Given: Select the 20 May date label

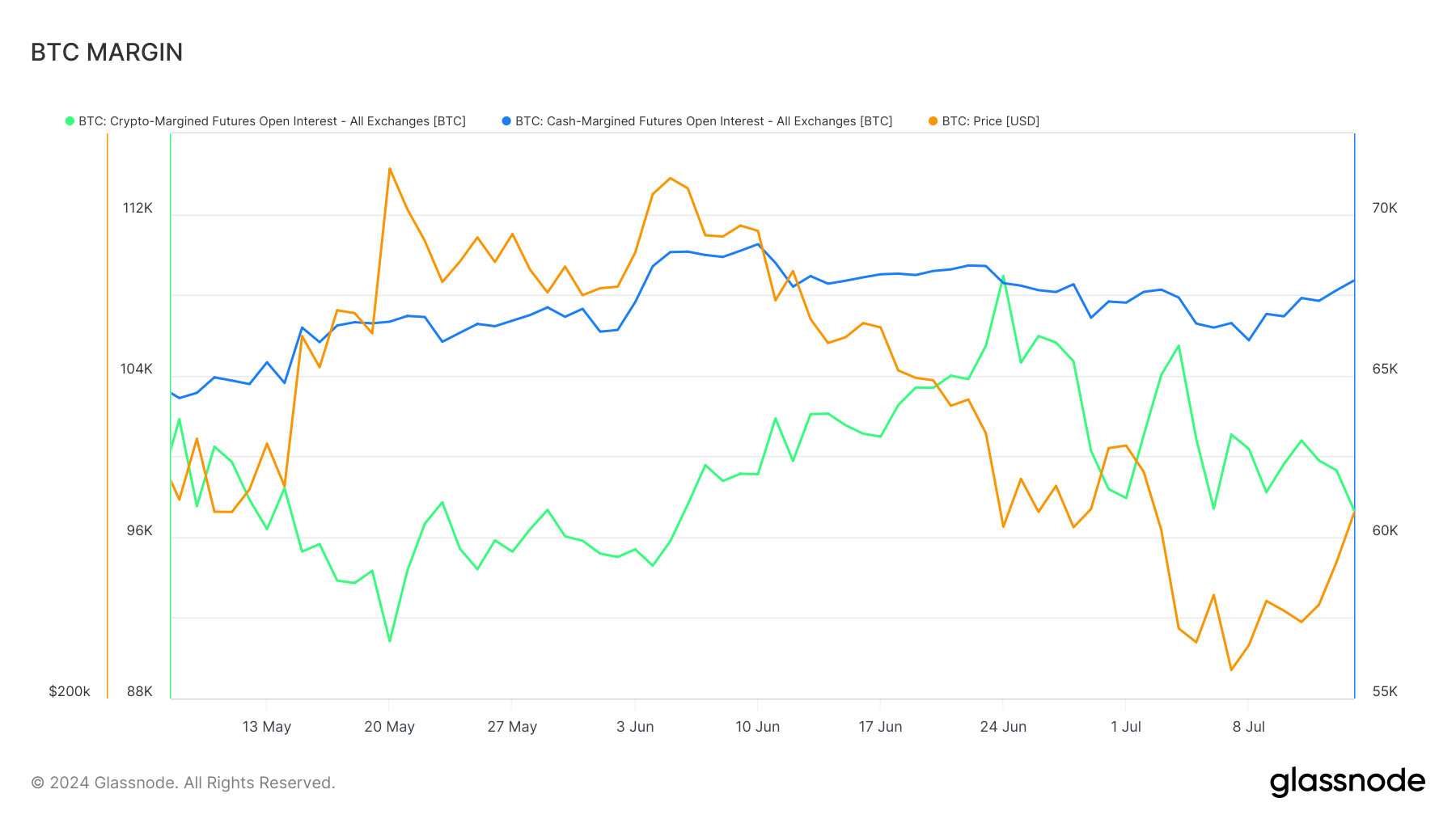Looking at the screenshot, I should pyautogui.click(x=389, y=727).
